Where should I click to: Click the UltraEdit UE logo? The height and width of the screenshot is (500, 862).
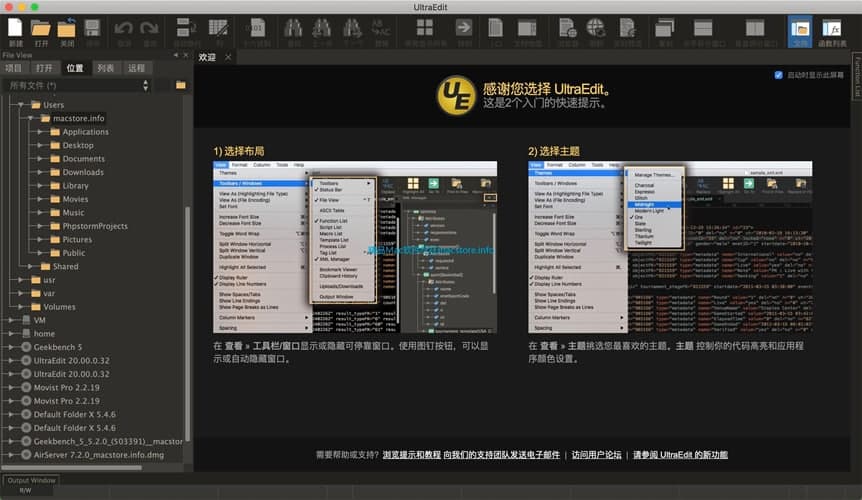(x=456, y=95)
